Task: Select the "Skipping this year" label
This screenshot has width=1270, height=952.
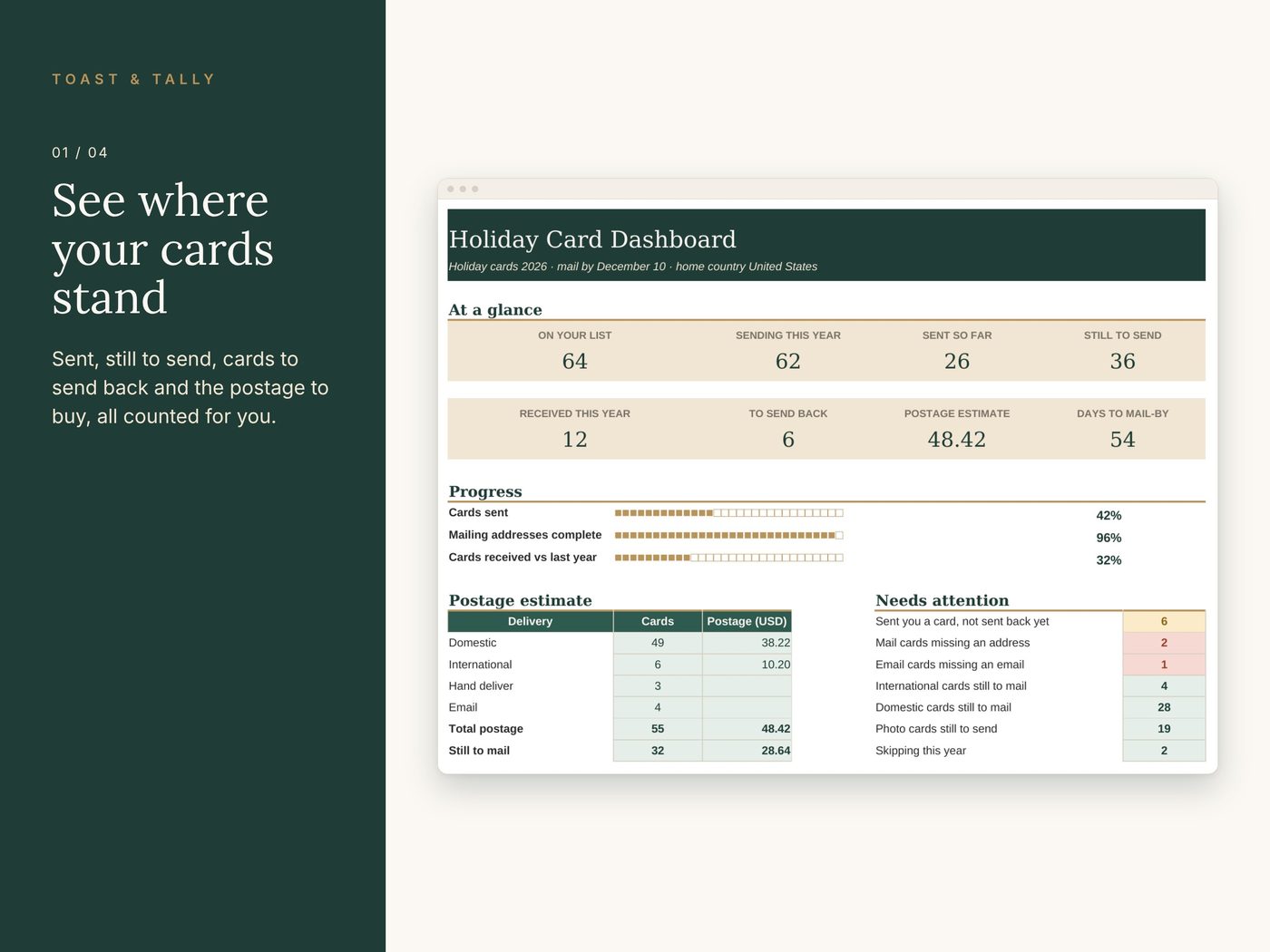Action: pyautogui.click(x=921, y=751)
